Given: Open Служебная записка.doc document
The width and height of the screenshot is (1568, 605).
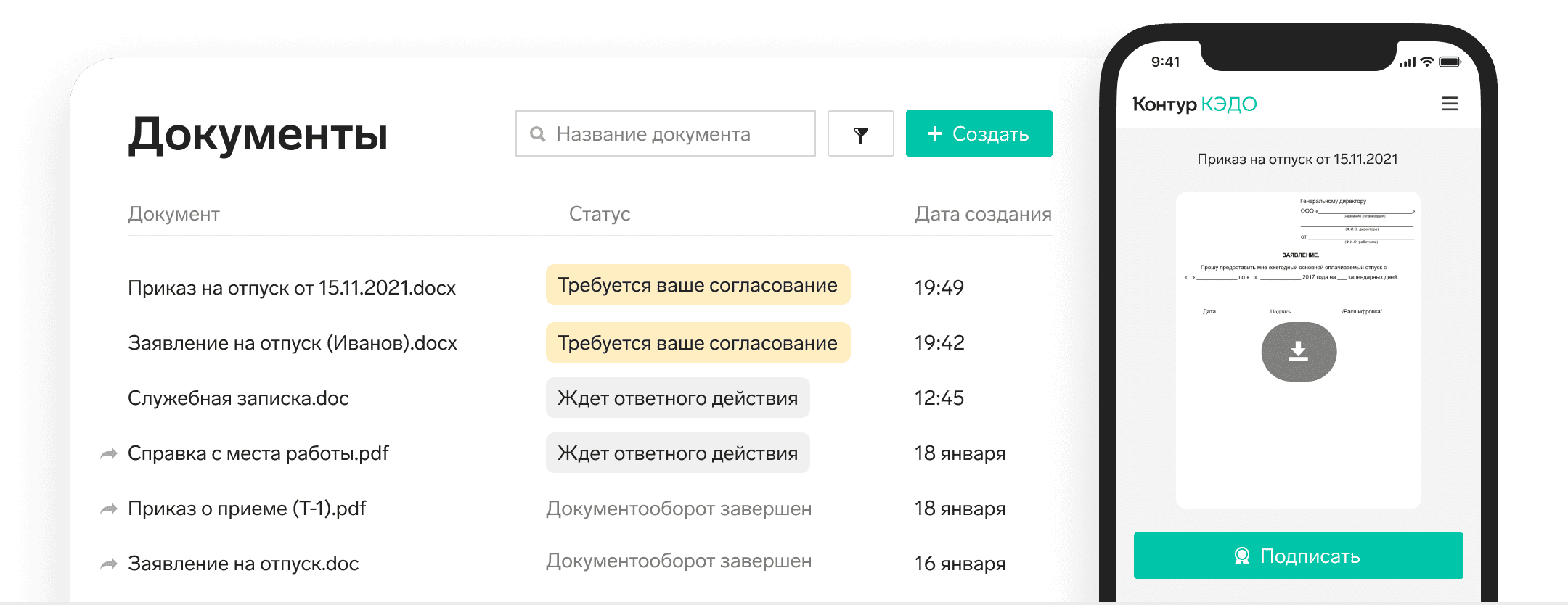Looking at the screenshot, I should point(238,398).
